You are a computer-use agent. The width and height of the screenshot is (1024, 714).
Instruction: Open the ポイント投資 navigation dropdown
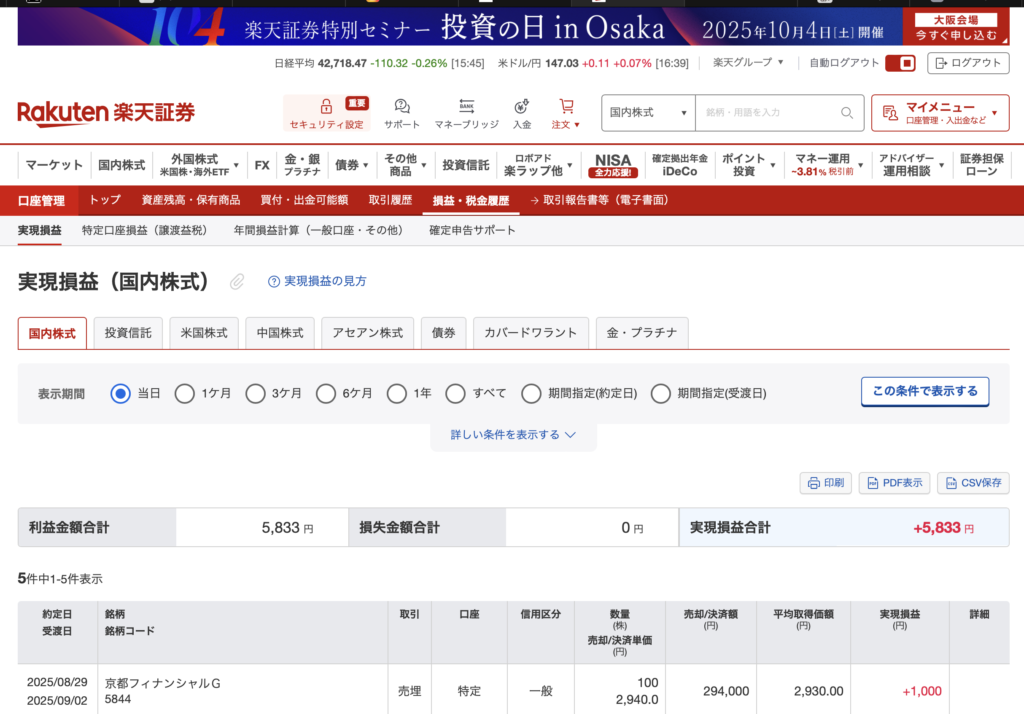[x=748, y=165]
